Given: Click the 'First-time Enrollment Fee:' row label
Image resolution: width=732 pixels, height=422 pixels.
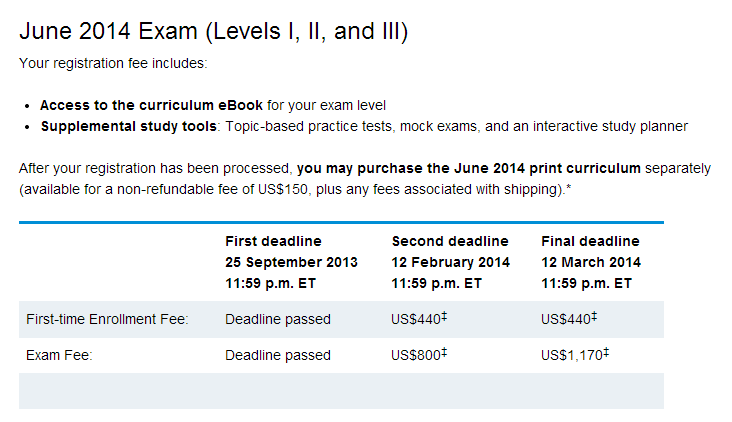Looking at the screenshot, I should click(x=107, y=319).
